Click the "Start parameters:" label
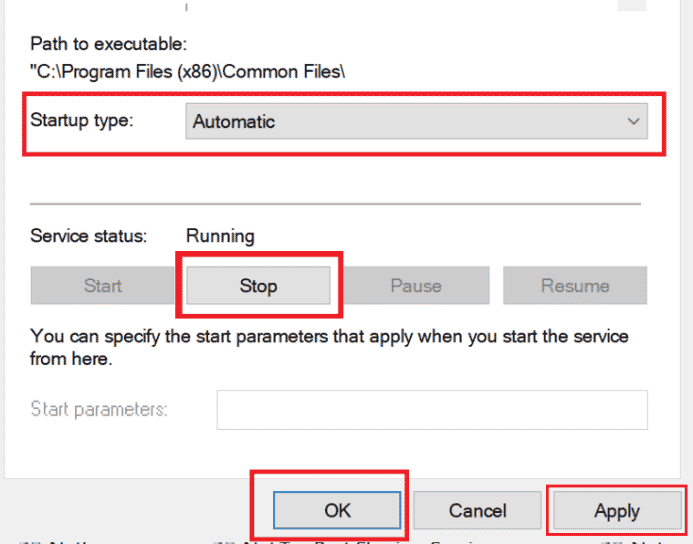The image size is (693, 544). point(99,409)
